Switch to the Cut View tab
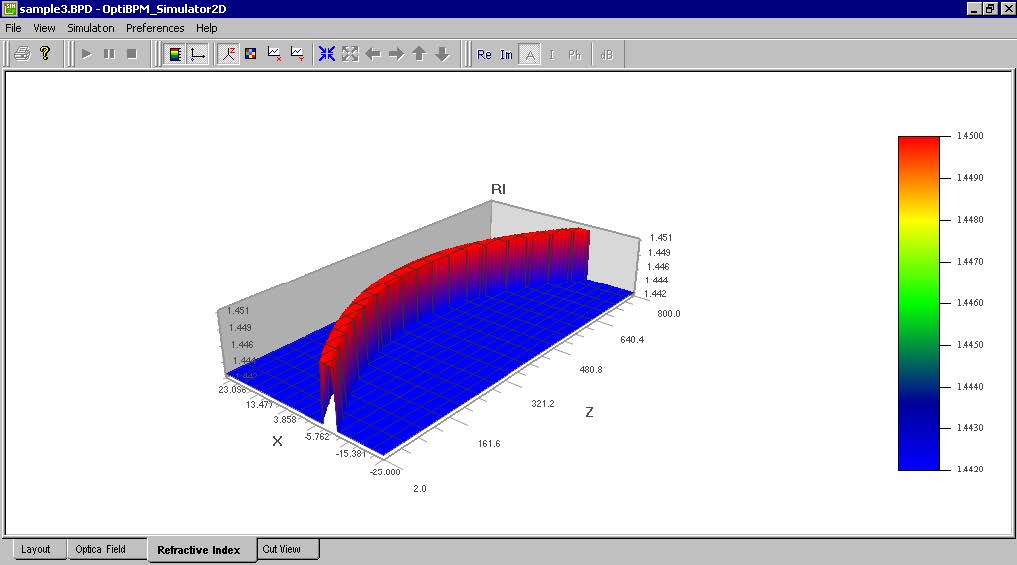 click(x=281, y=549)
